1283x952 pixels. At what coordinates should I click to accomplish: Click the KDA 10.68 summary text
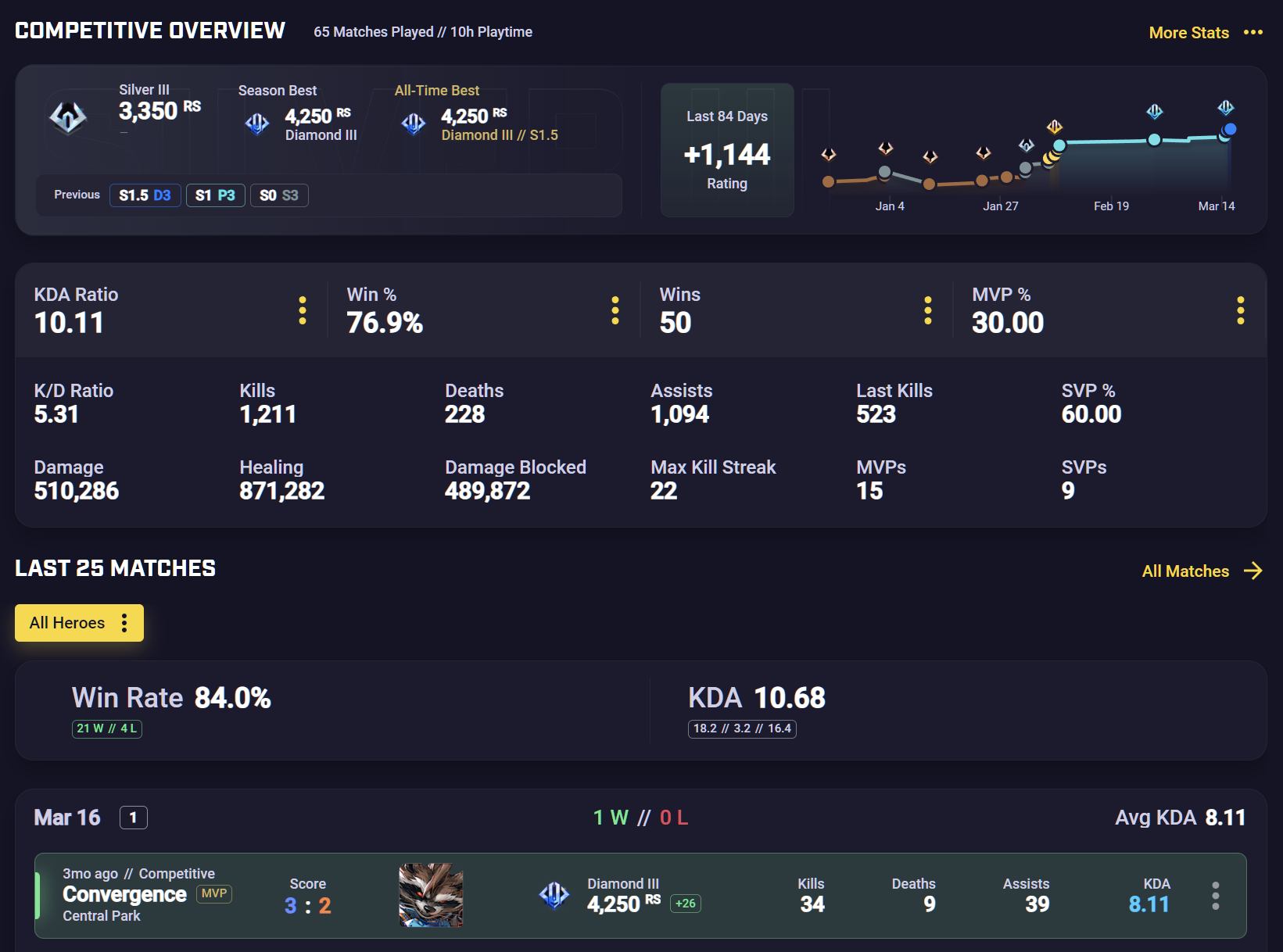(x=757, y=698)
